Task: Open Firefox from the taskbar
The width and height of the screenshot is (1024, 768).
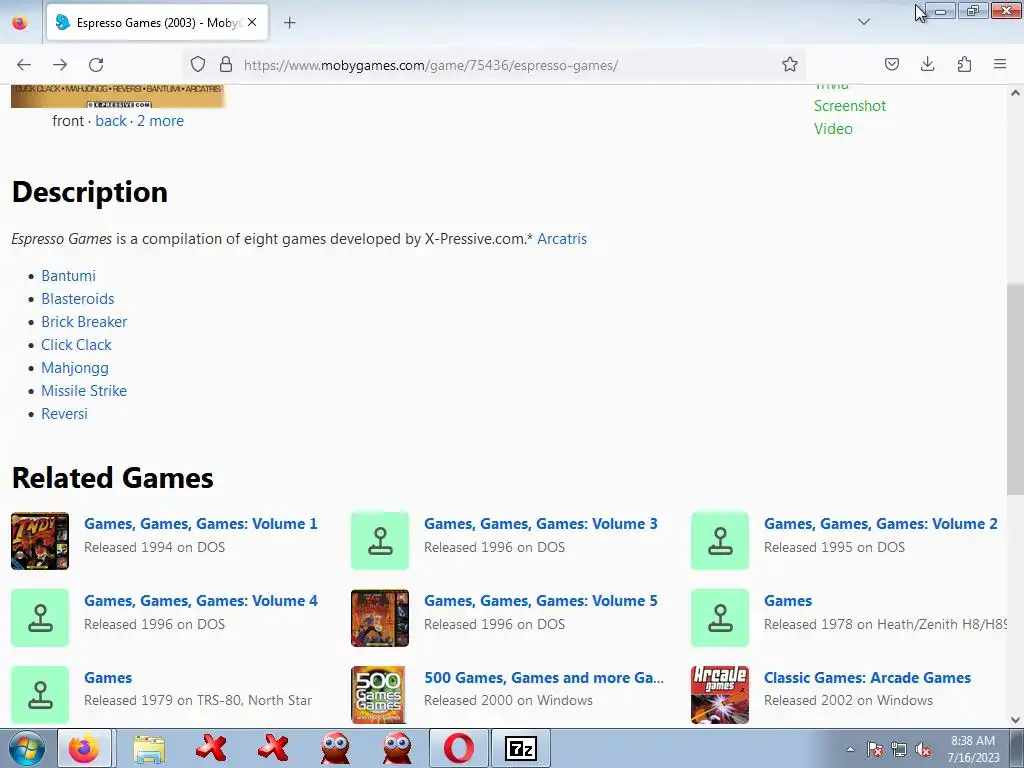Action: tap(84, 748)
